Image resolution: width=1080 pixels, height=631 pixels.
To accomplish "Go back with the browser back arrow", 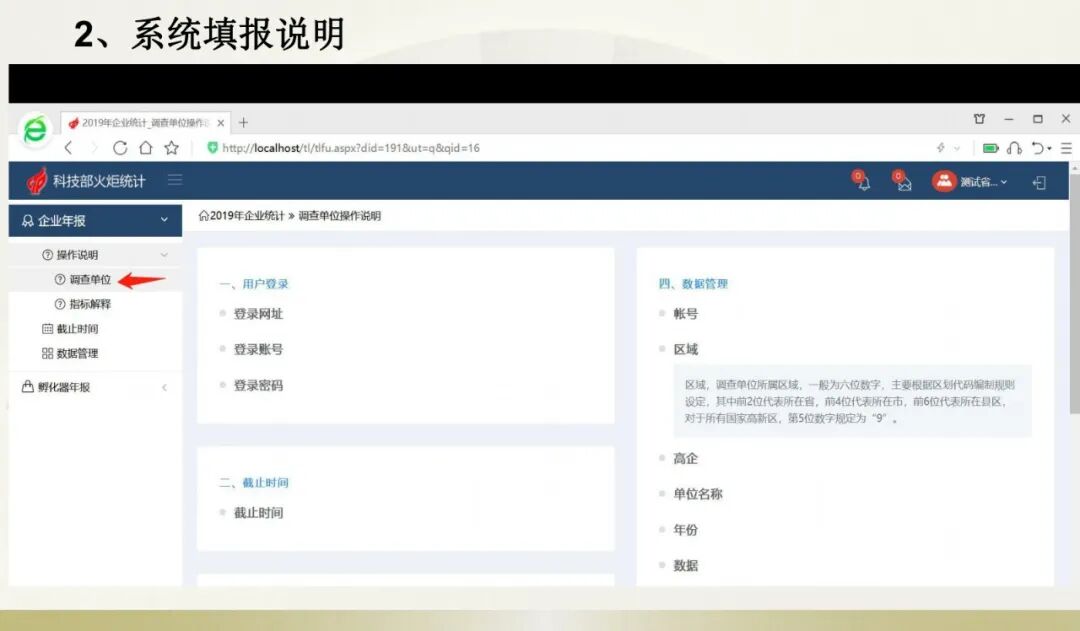I will point(67,147).
